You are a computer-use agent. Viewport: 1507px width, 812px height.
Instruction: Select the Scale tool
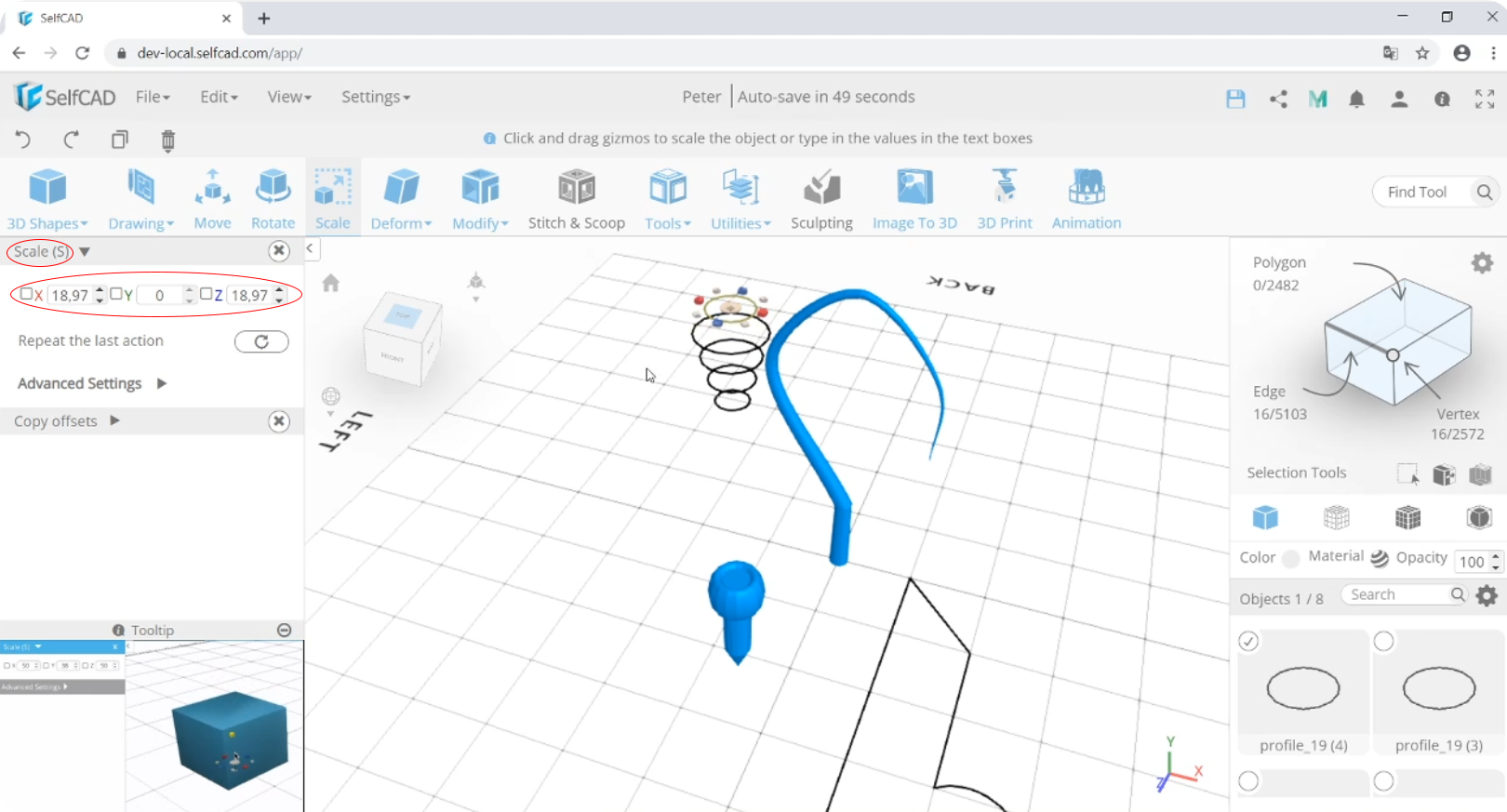point(332,199)
